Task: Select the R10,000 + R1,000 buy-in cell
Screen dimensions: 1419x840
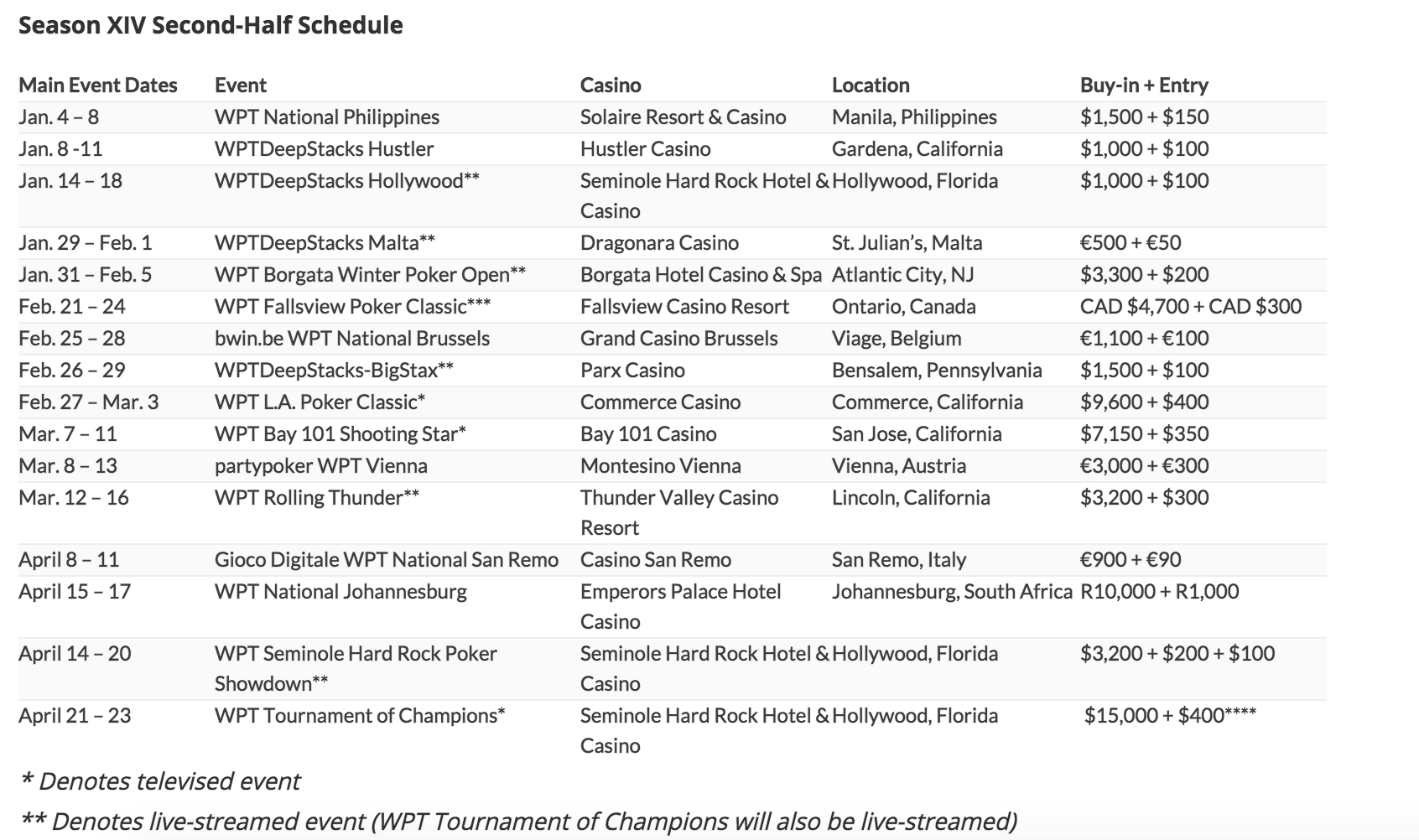Action: [x=1160, y=592]
